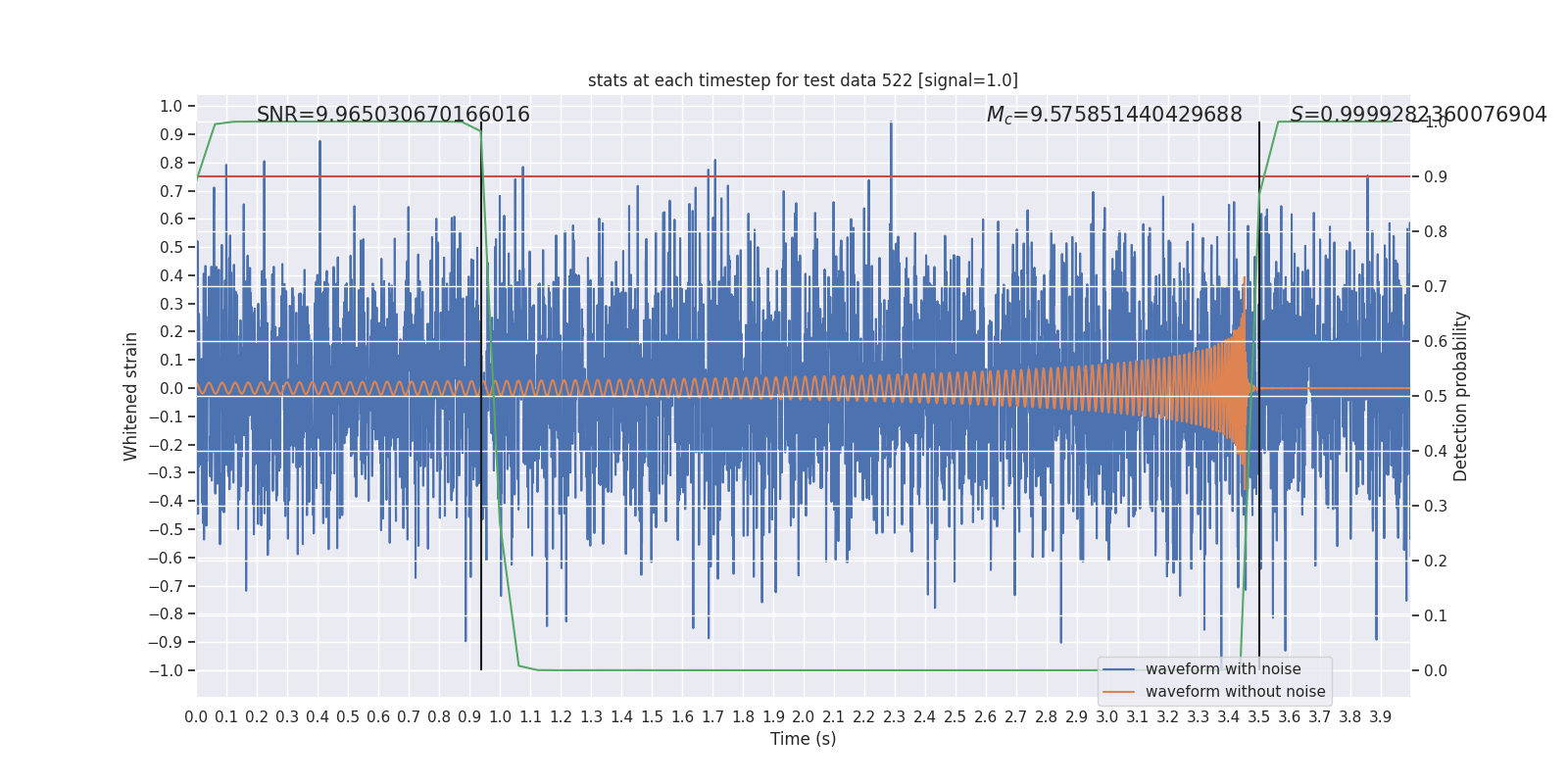Image resolution: width=1568 pixels, height=784 pixels.
Task: Click the Time axis tick label 0.0
Action: pos(196,717)
